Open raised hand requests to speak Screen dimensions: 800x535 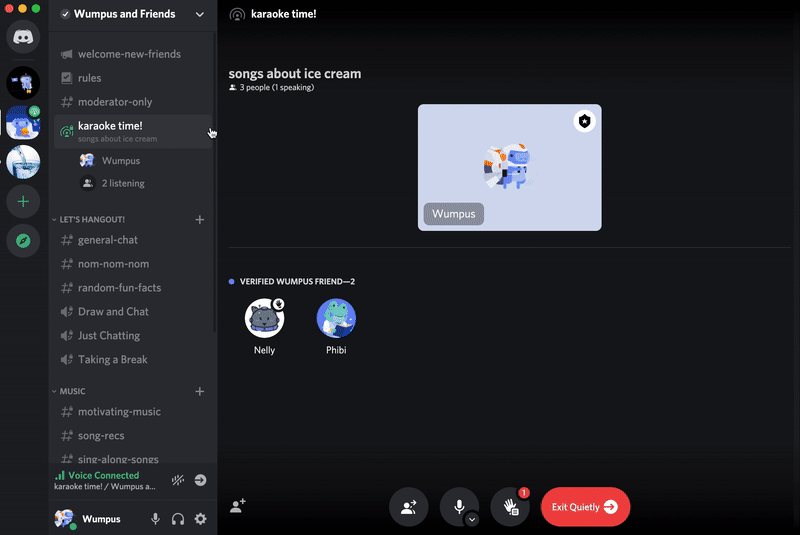[x=510, y=507]
